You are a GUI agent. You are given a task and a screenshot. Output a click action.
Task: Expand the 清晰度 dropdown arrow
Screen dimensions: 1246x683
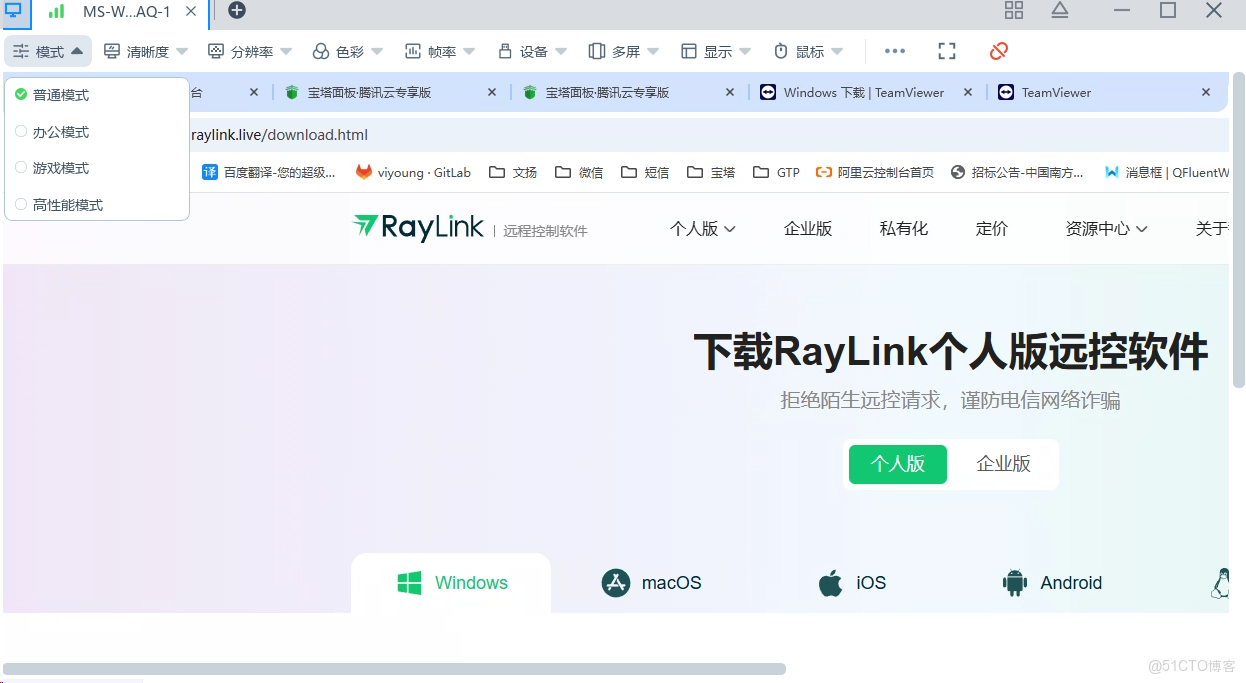click(182, 51)
